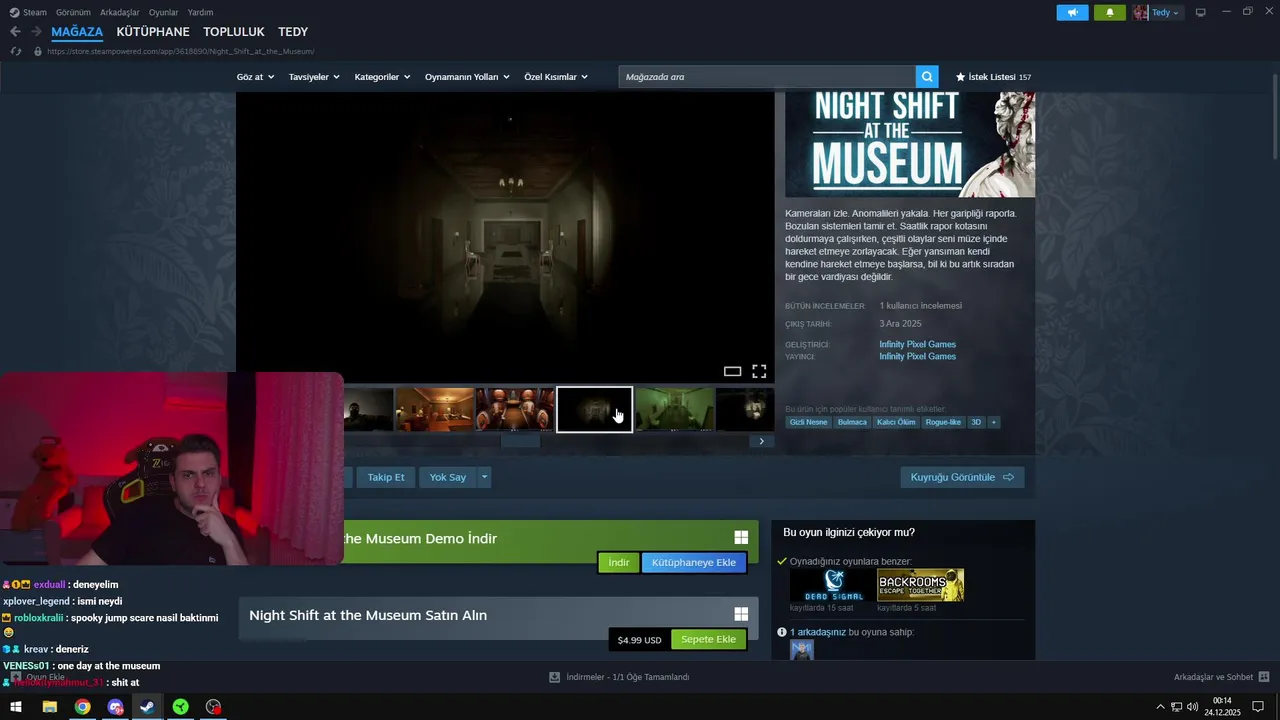Open Oynamanın Yolları dropdown
This screenshot has height=720, width=1280.
click(467, 77)
